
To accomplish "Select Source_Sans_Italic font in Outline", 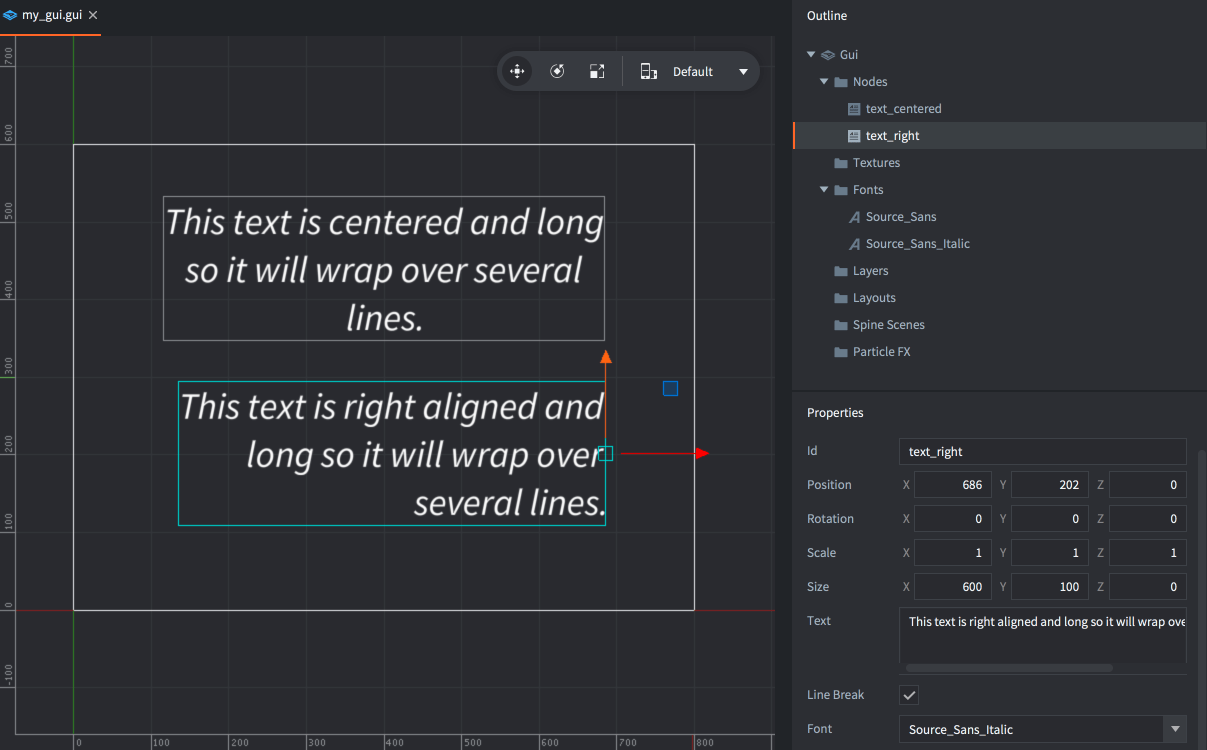I will click(x=917, y=244).
